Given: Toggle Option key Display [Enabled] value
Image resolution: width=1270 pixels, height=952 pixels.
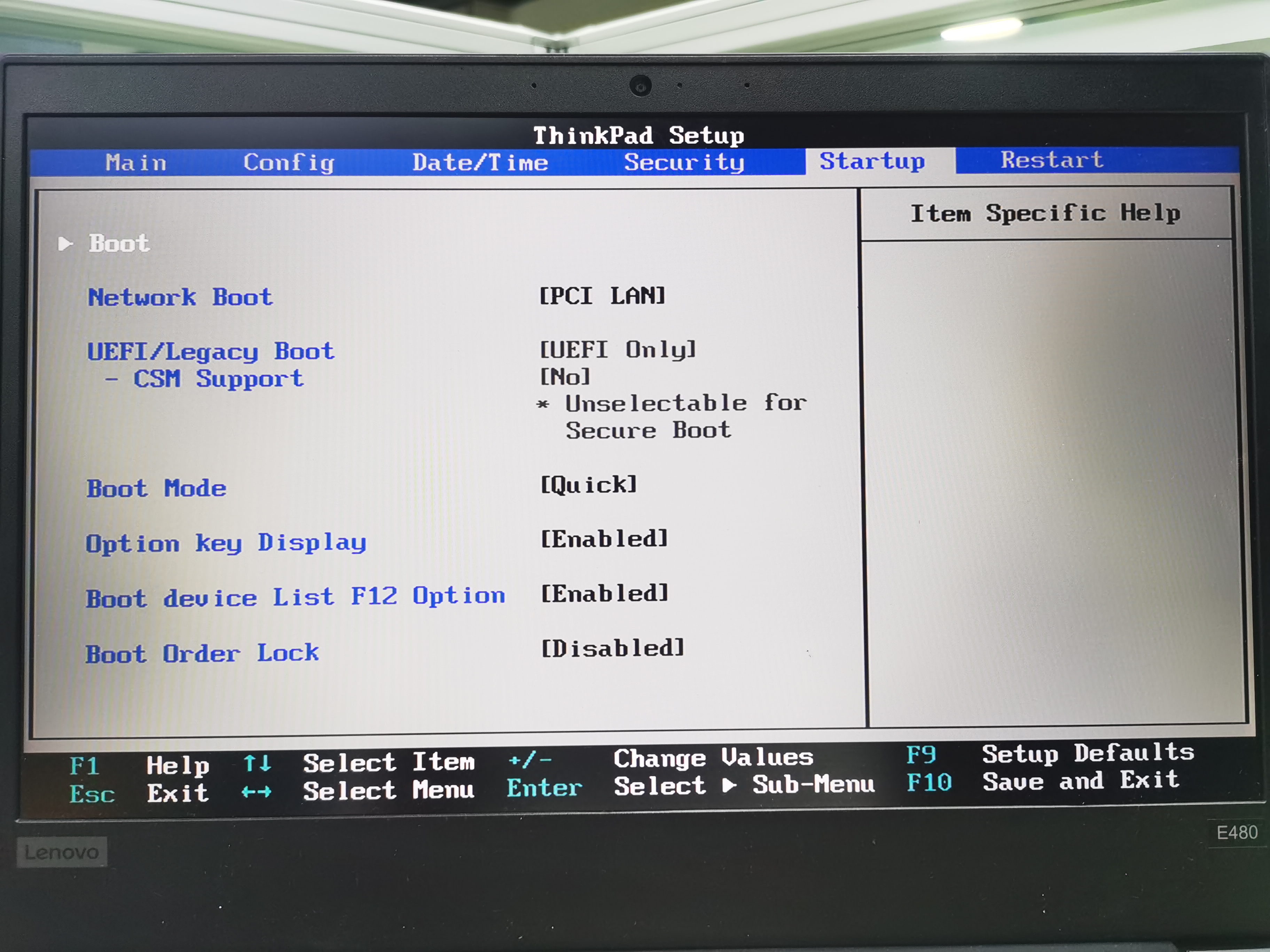Looking at the screenshot, I should pos(605,539).
